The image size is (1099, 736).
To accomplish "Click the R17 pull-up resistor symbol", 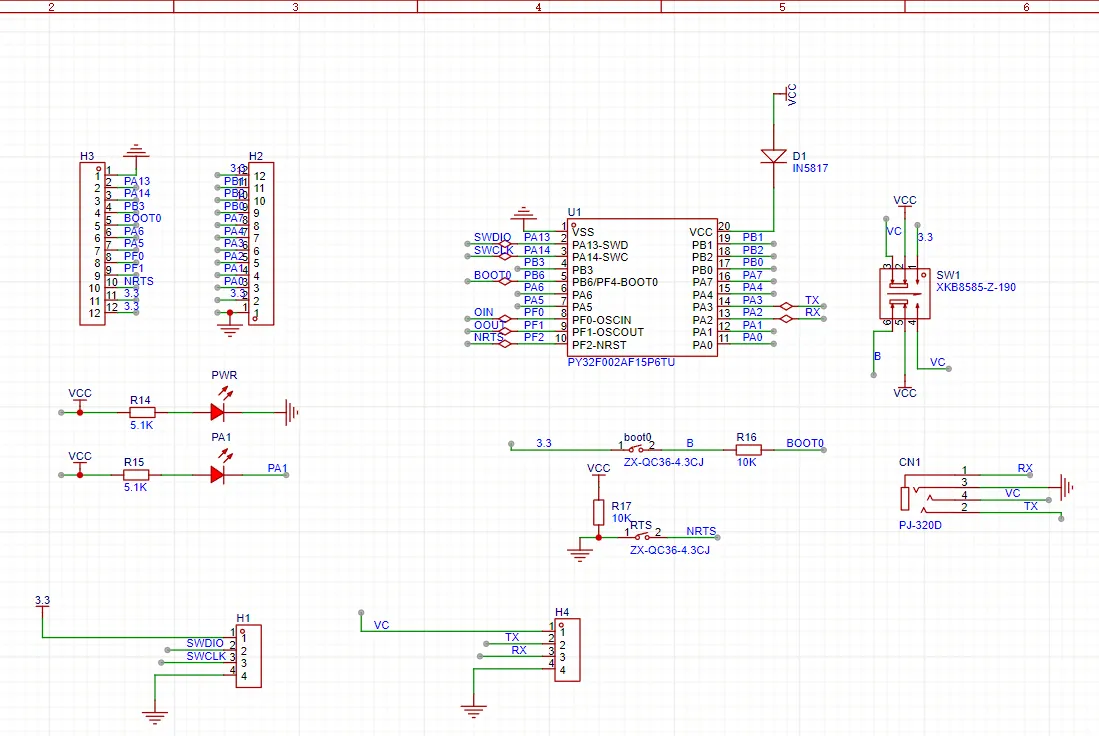I will click(598, 511).
